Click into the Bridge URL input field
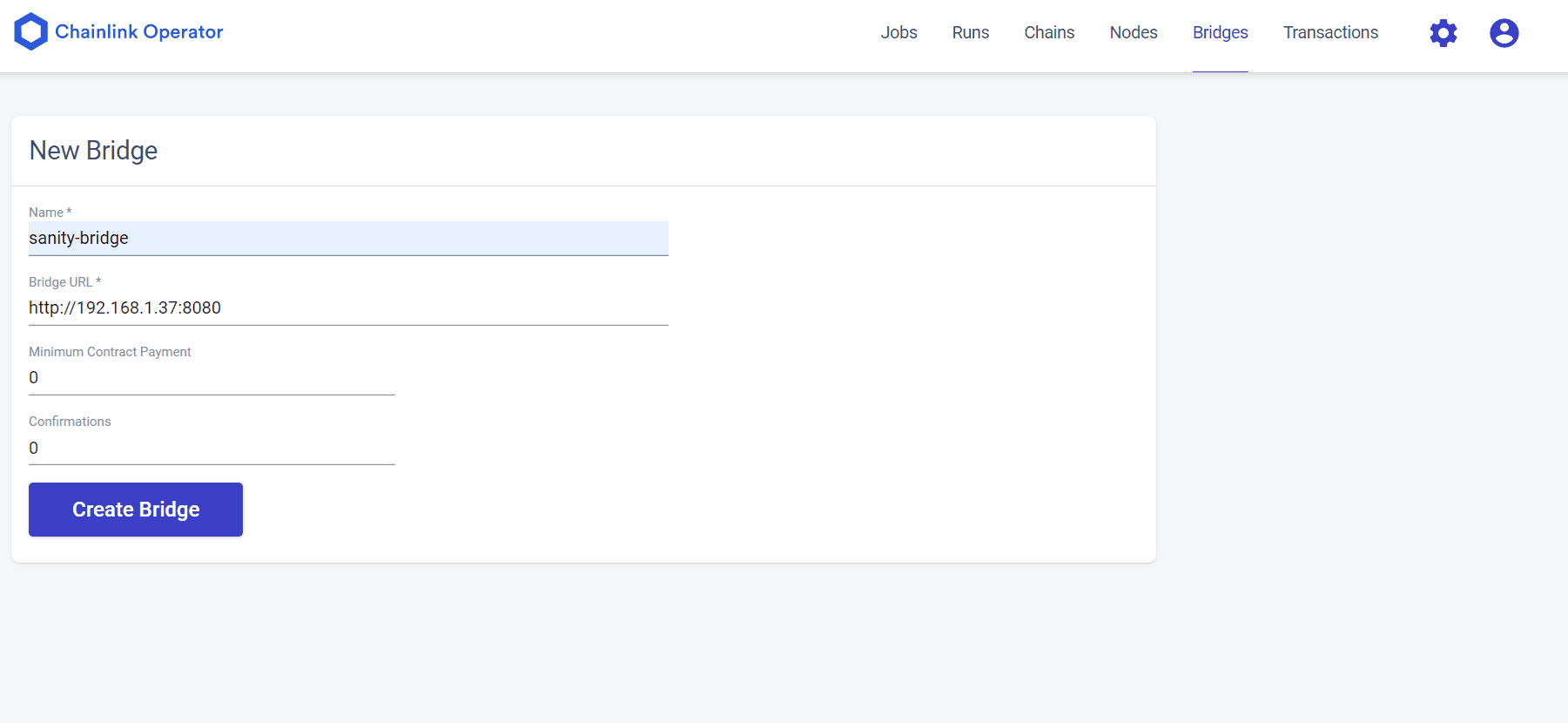Image resolution: width=1568 pixels, height=723 pixels. coord(348,307)
